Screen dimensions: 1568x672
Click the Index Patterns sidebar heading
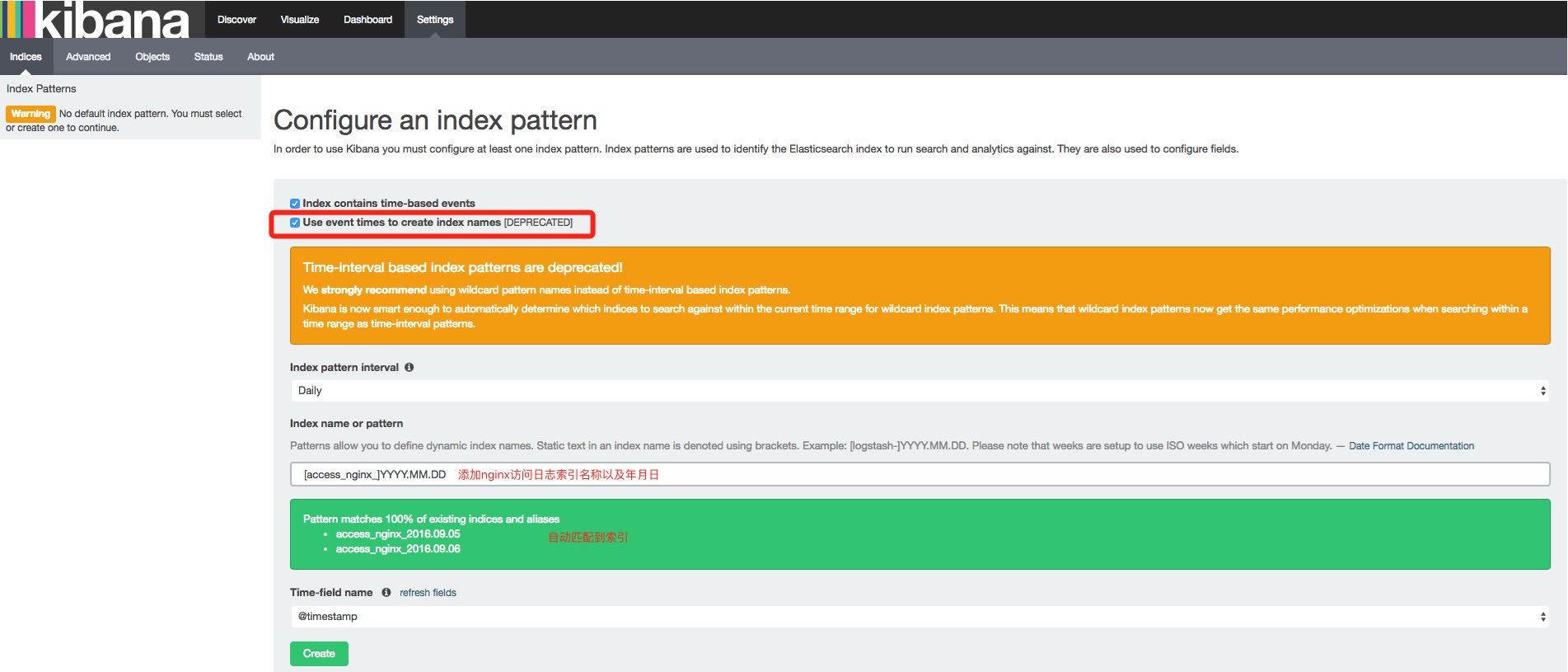click(41, 89)
